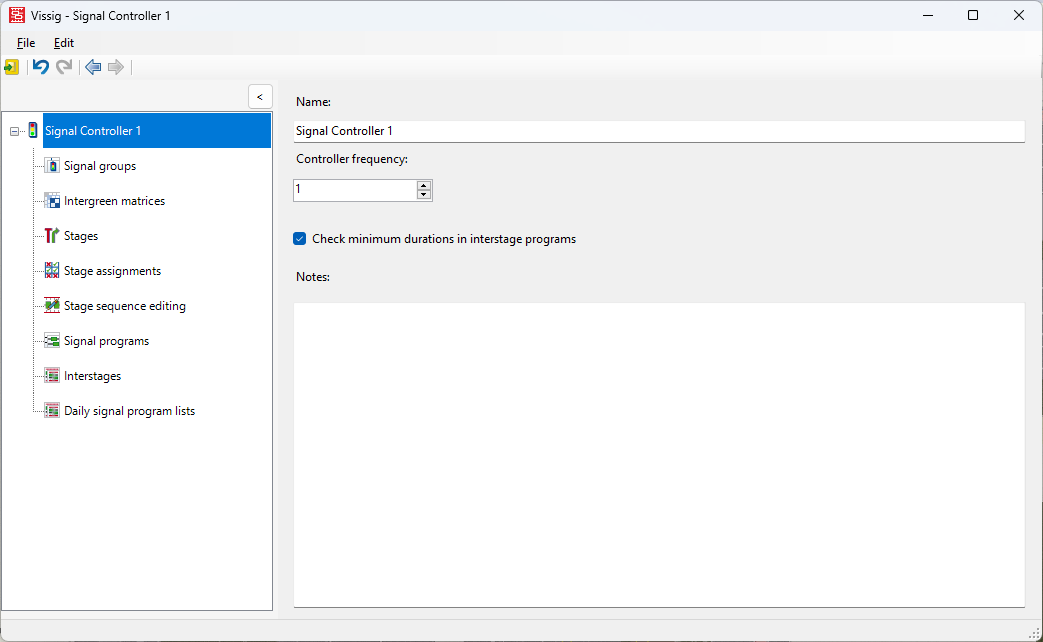This screenshot has height=642, width=1043.
Task: Select the Signal groups icon in tree
Action: (x=52, y=166)
